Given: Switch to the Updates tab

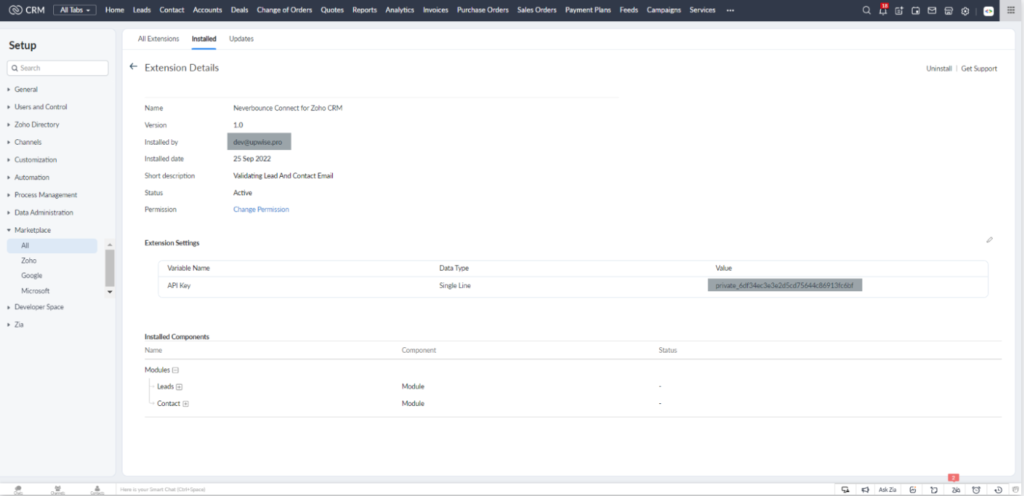Looking at the screenshot, I should tap(241, 39).
